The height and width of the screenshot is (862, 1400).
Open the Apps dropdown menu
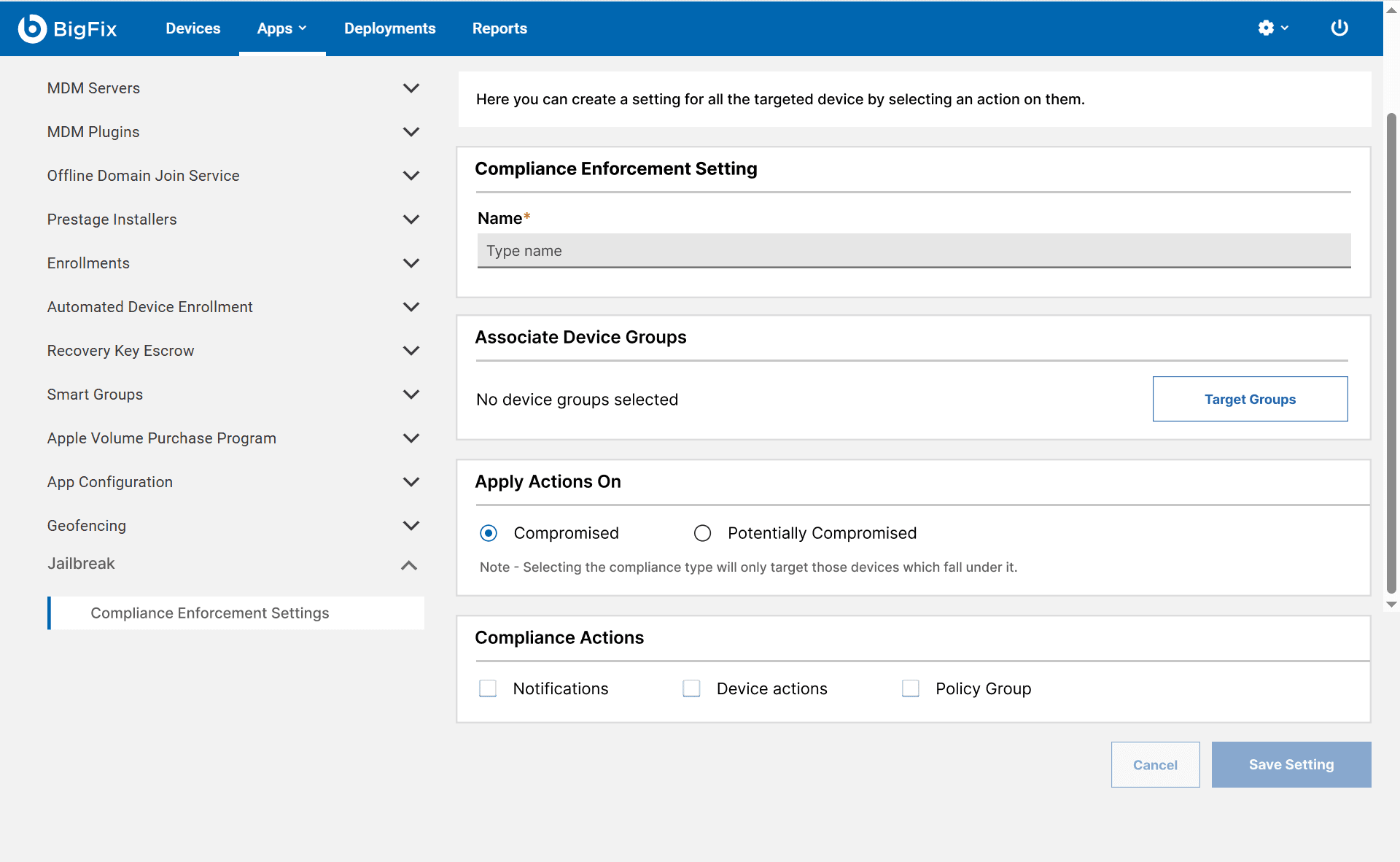(x=281, y=28)
